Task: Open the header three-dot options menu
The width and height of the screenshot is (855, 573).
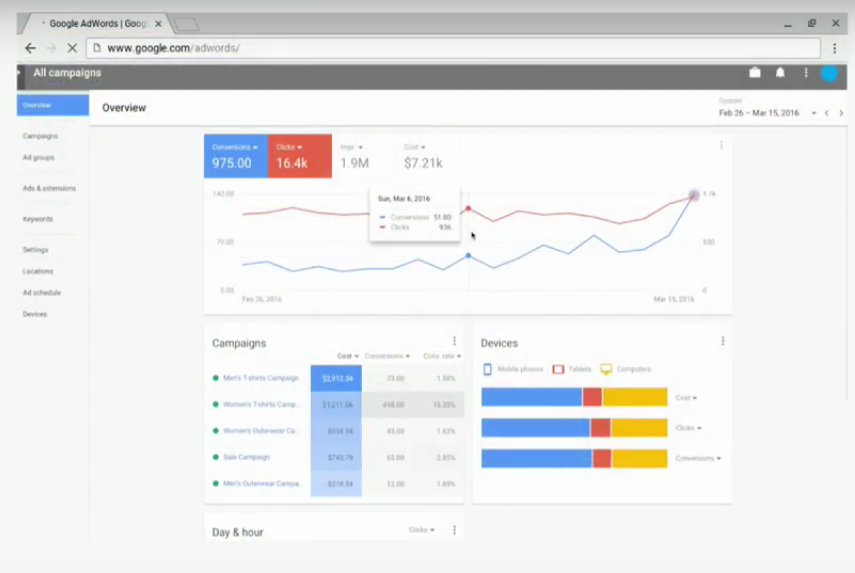Action: (x=806, y=73)
